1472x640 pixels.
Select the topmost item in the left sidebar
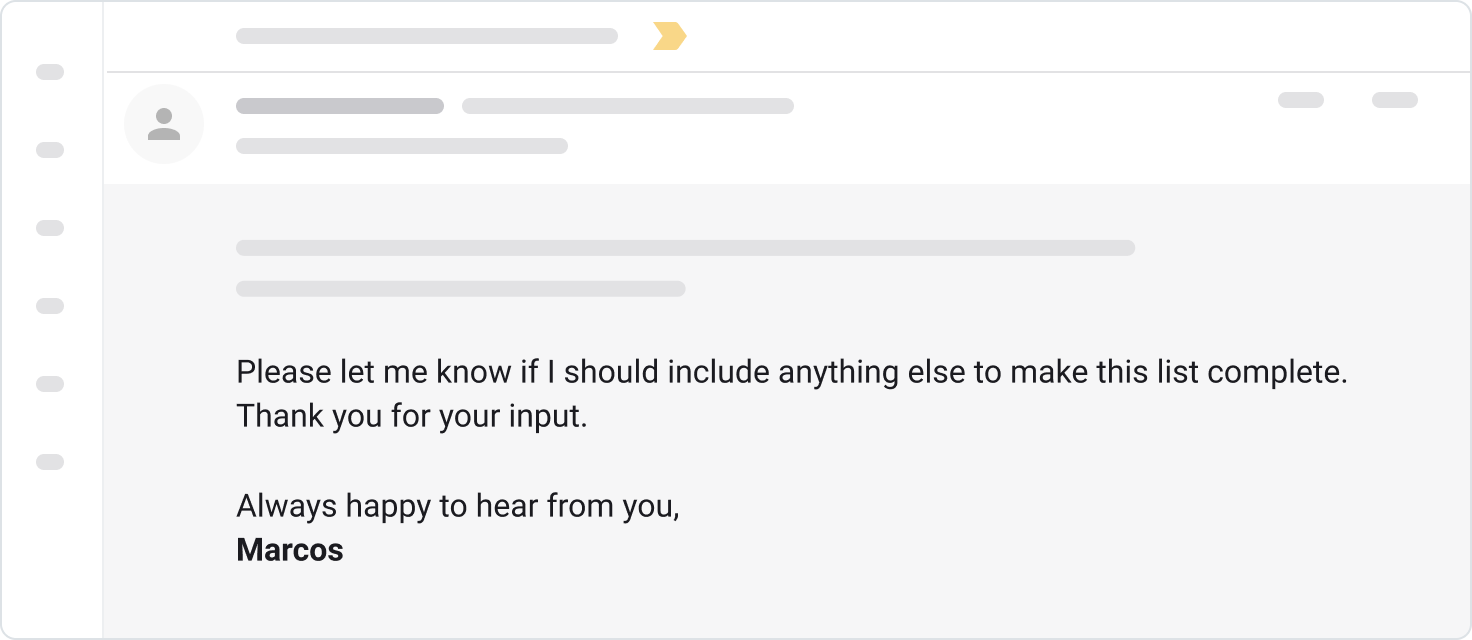point(50,72)
